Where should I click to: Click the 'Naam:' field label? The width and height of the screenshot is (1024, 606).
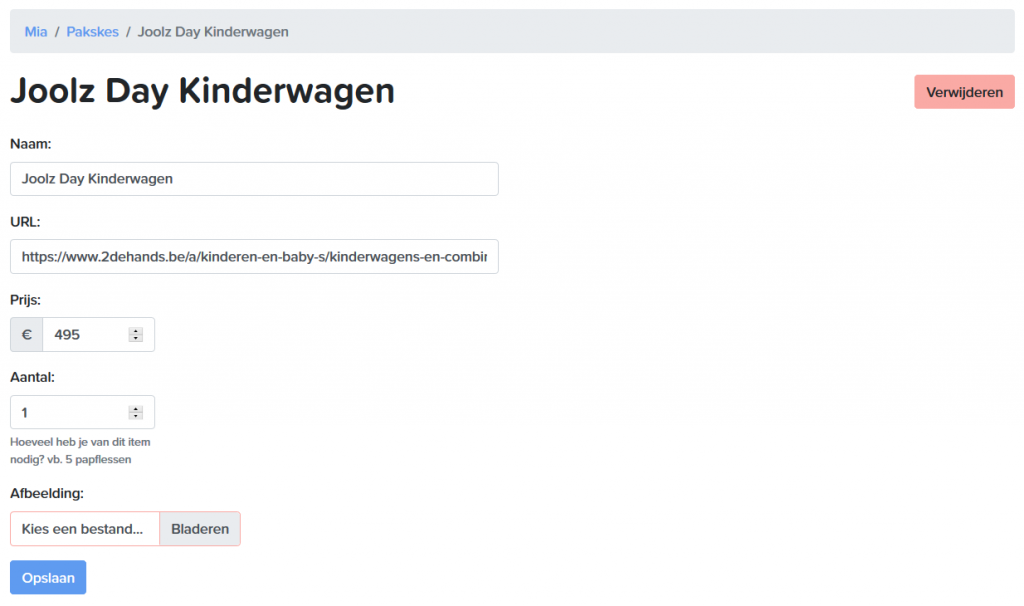point(31,144)
